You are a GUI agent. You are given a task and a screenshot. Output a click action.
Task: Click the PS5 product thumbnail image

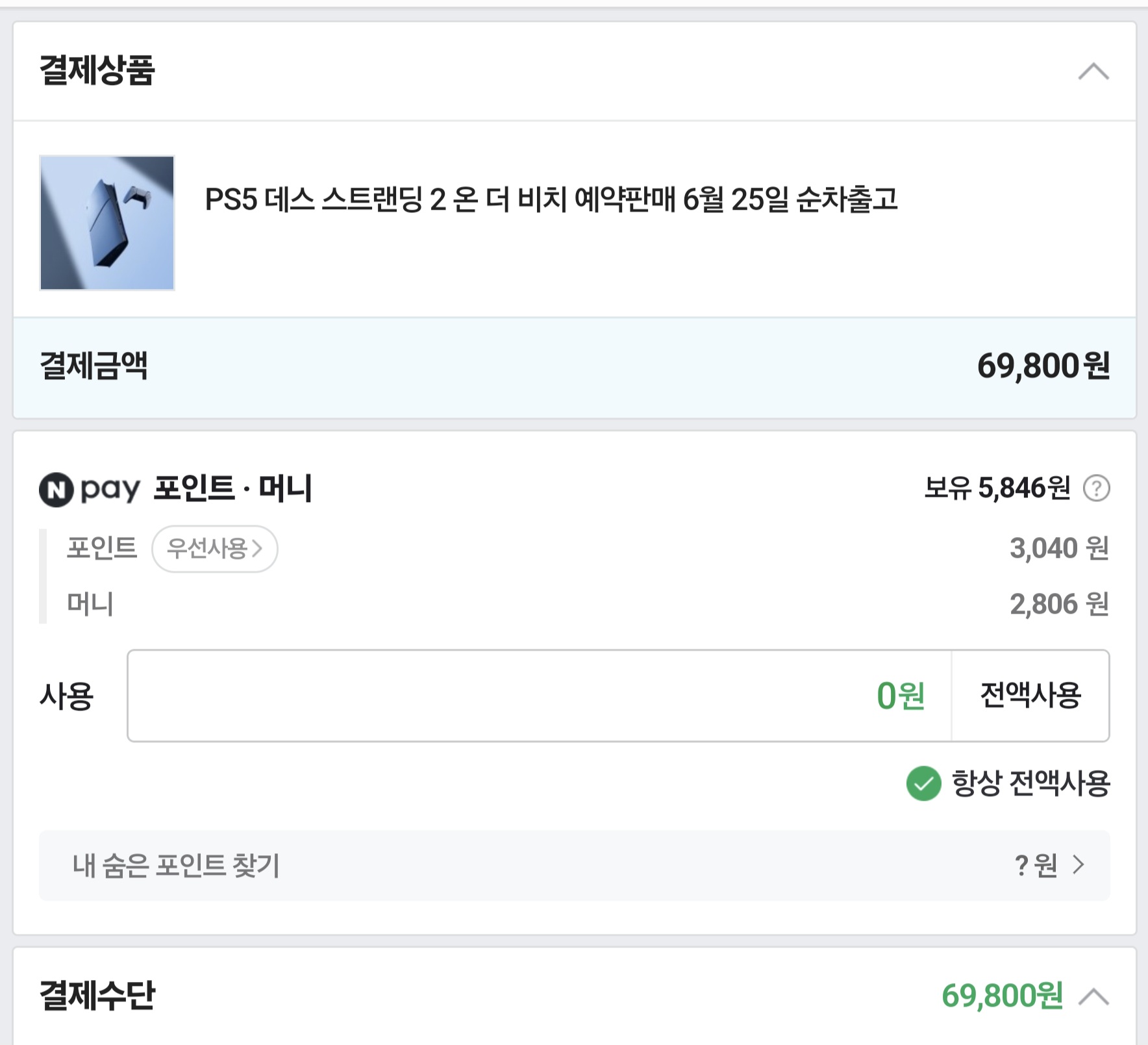(x=107, y=223)
